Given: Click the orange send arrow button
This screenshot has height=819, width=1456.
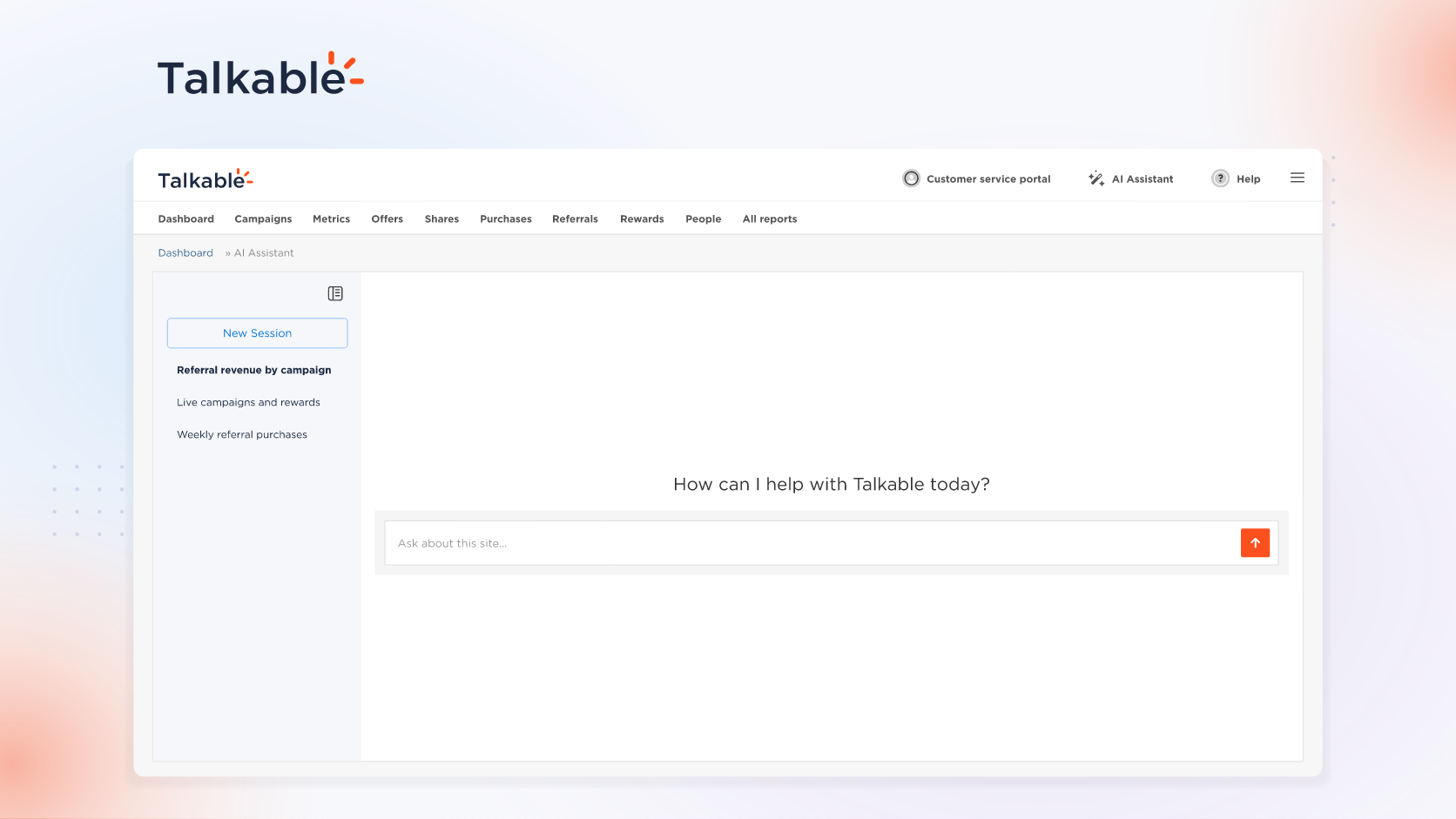Looking at the screenshot, I should tap(1255, 543).
